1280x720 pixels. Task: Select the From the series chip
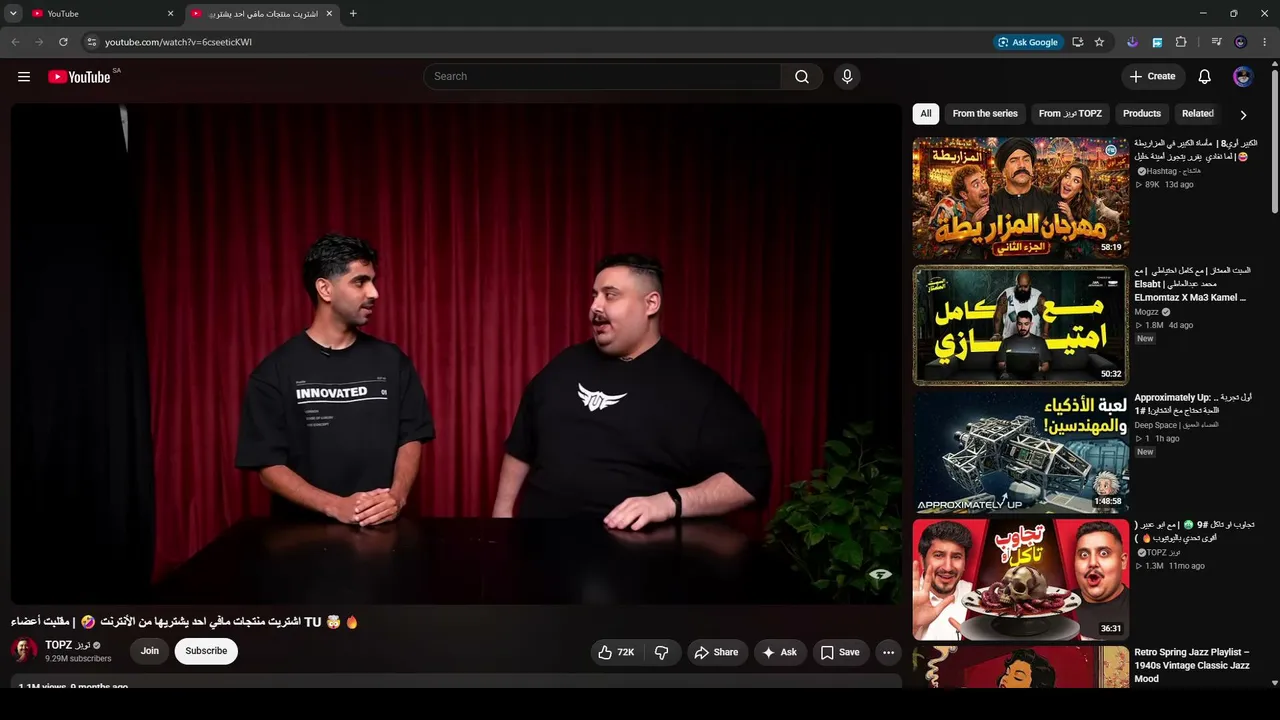985,114
